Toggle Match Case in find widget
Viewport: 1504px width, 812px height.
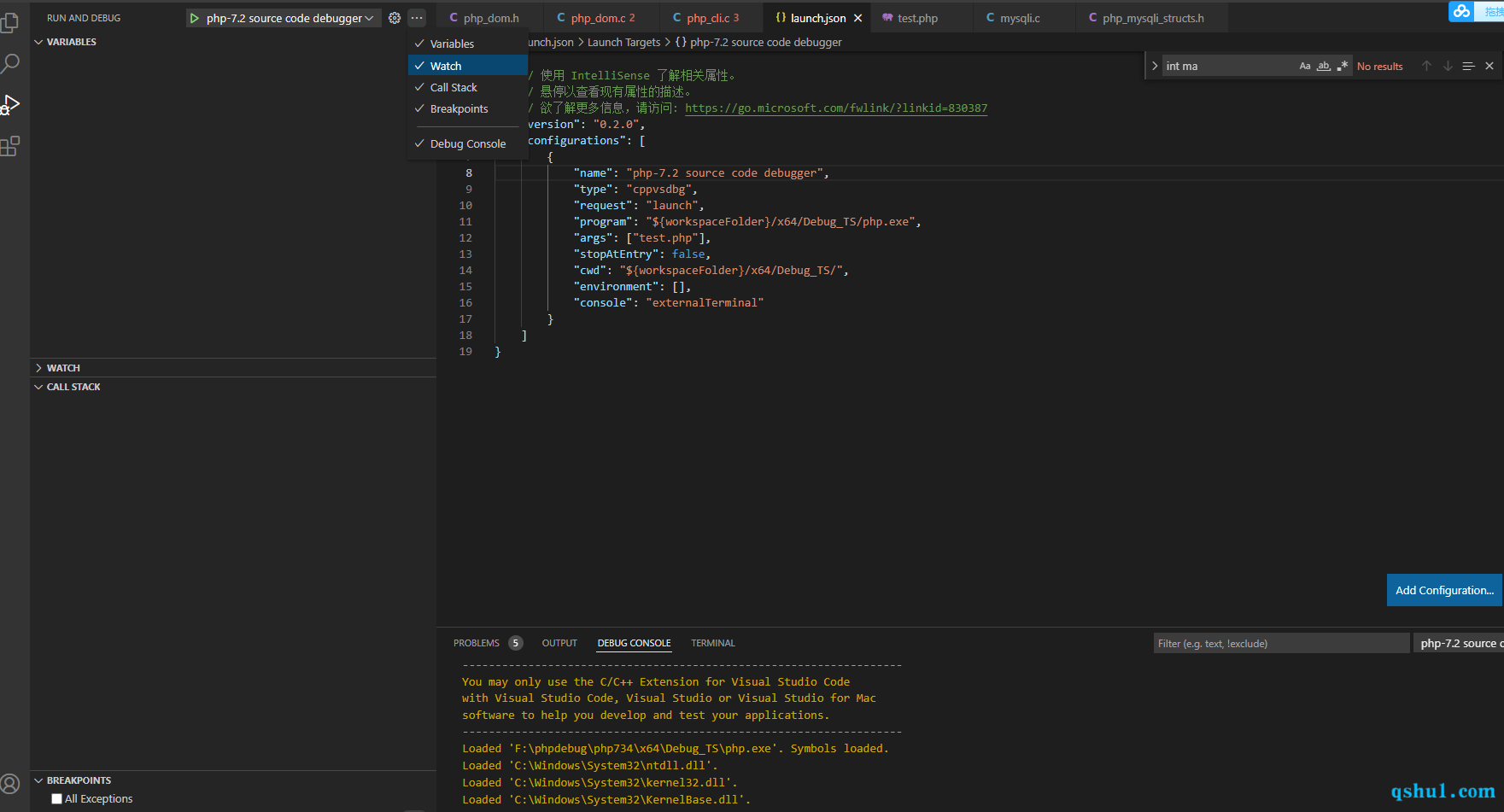[1305, 66]
